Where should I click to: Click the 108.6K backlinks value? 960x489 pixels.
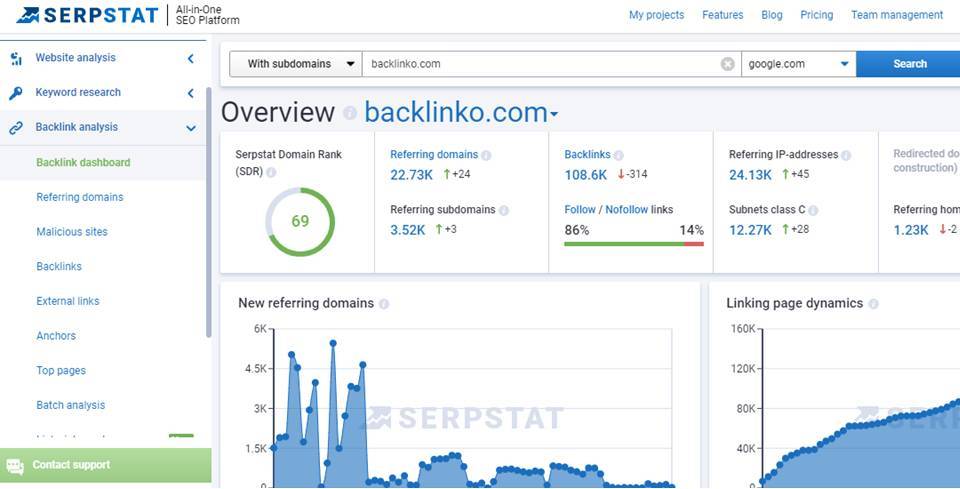point(585,176)
